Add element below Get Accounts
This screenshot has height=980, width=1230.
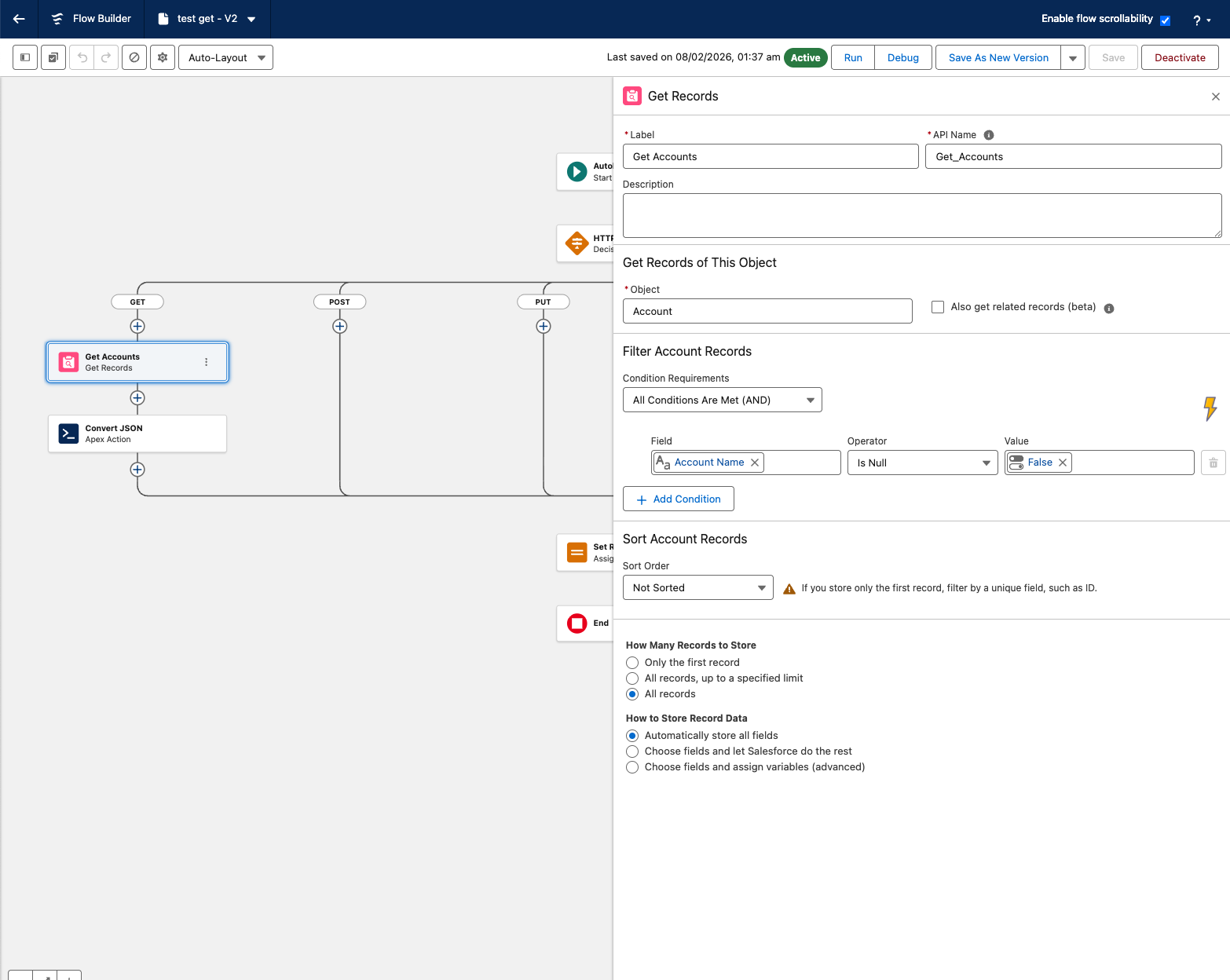point(137,398)
